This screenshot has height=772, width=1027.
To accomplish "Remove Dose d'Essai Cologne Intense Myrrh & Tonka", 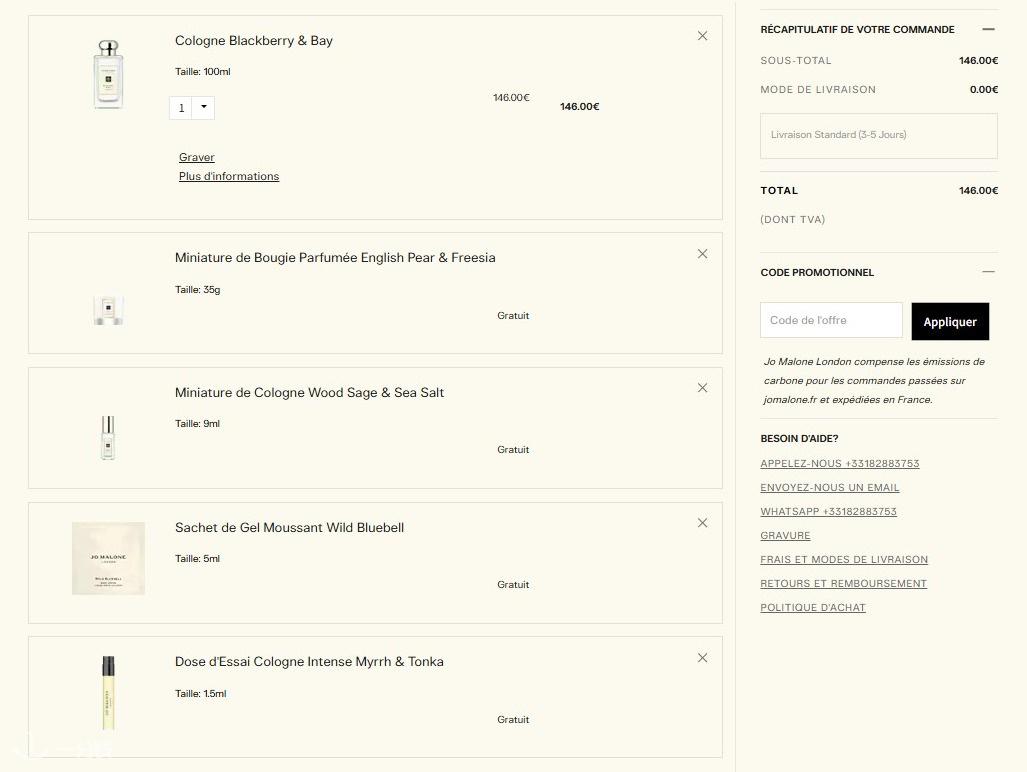I will 702,657.
